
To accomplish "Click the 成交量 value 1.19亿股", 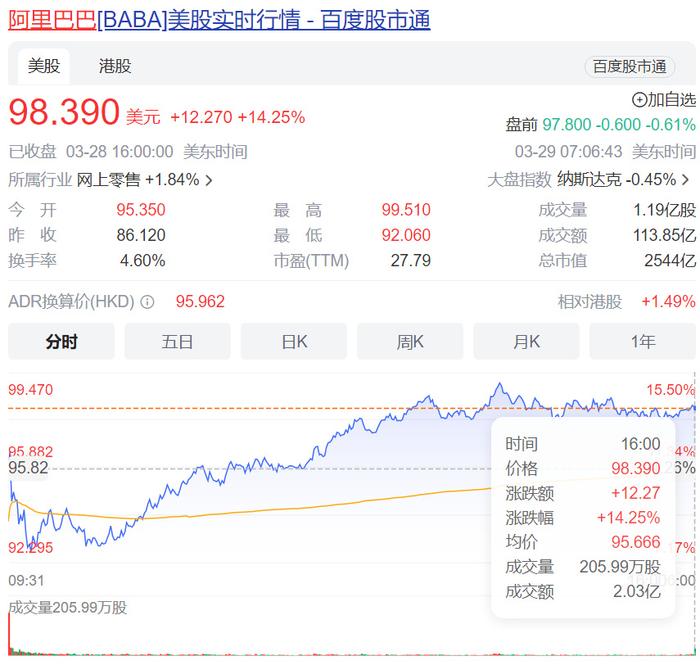I will click(665, 210).
